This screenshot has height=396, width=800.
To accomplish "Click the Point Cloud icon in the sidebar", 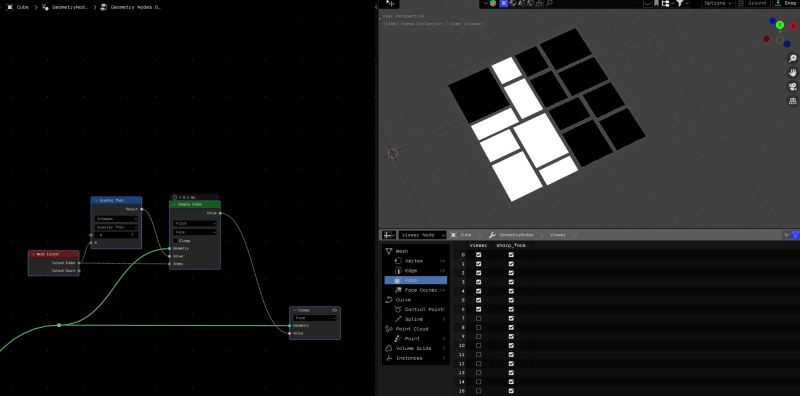I will 388,329.
